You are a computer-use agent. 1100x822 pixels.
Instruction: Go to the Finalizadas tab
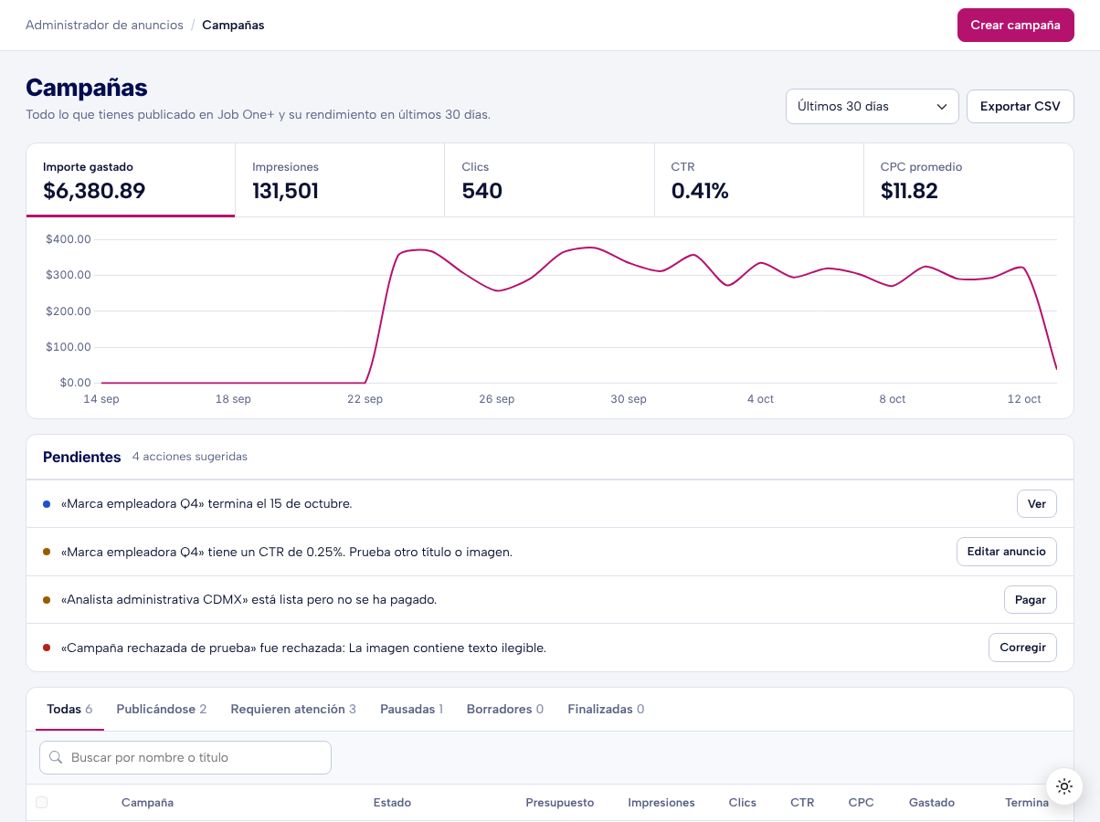click(606, 709)
